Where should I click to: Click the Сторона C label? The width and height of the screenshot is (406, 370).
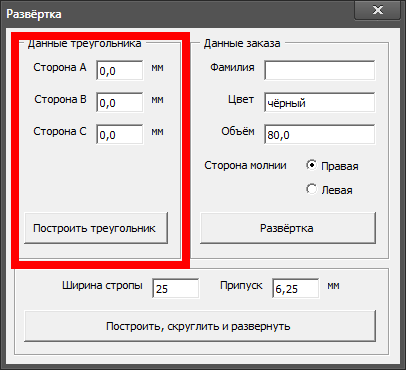pyautogui.click(x=60, y=131)
